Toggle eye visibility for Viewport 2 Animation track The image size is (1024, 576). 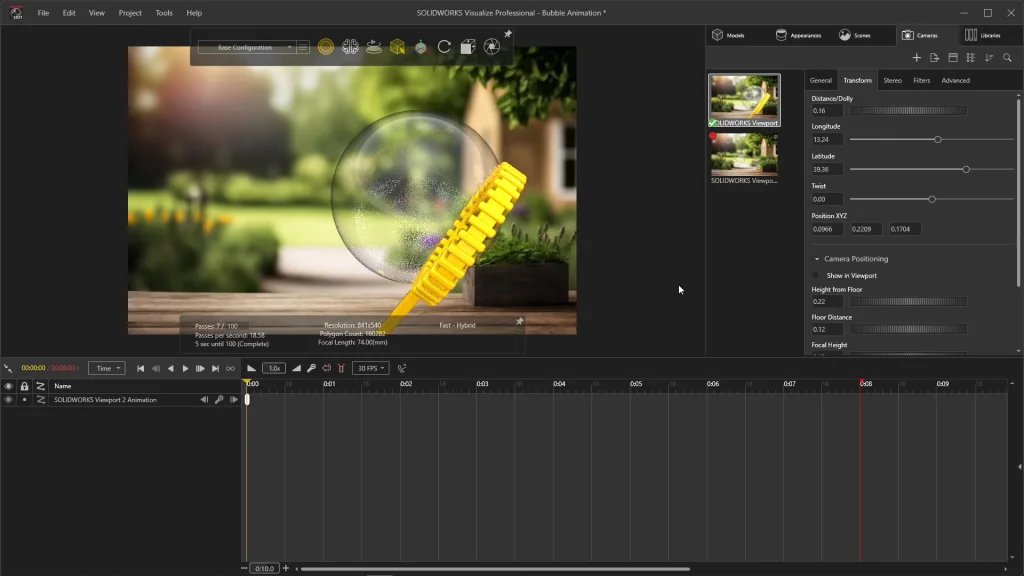[x=9, y=400]
